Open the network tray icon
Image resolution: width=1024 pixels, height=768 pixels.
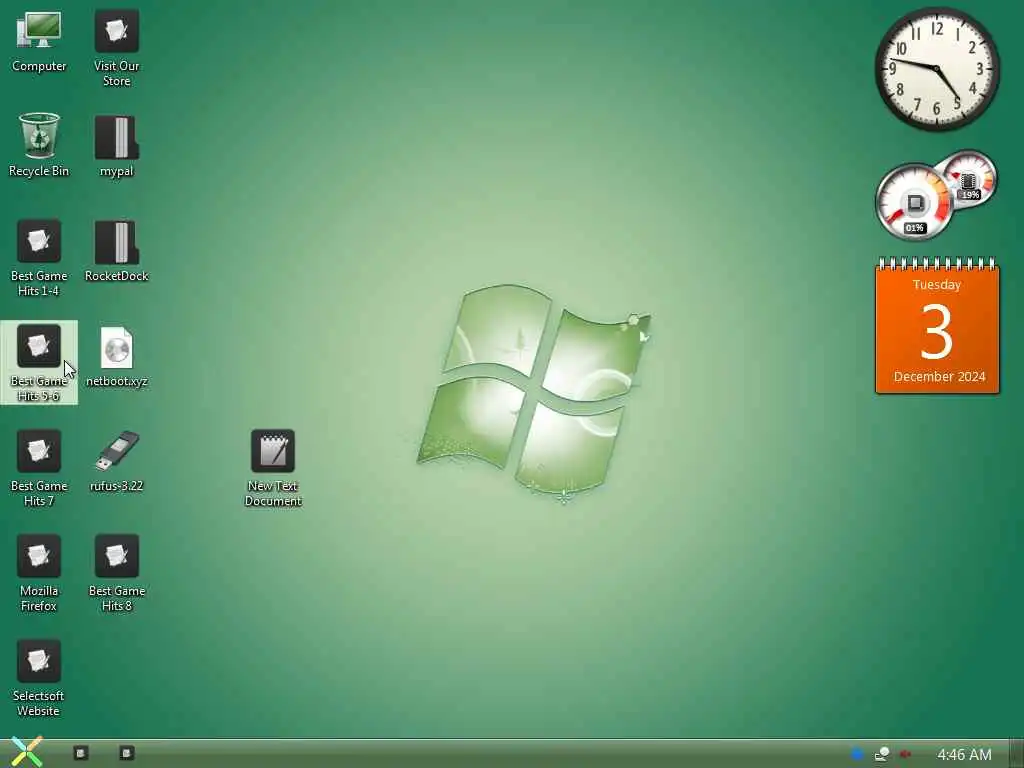[882, 754]
